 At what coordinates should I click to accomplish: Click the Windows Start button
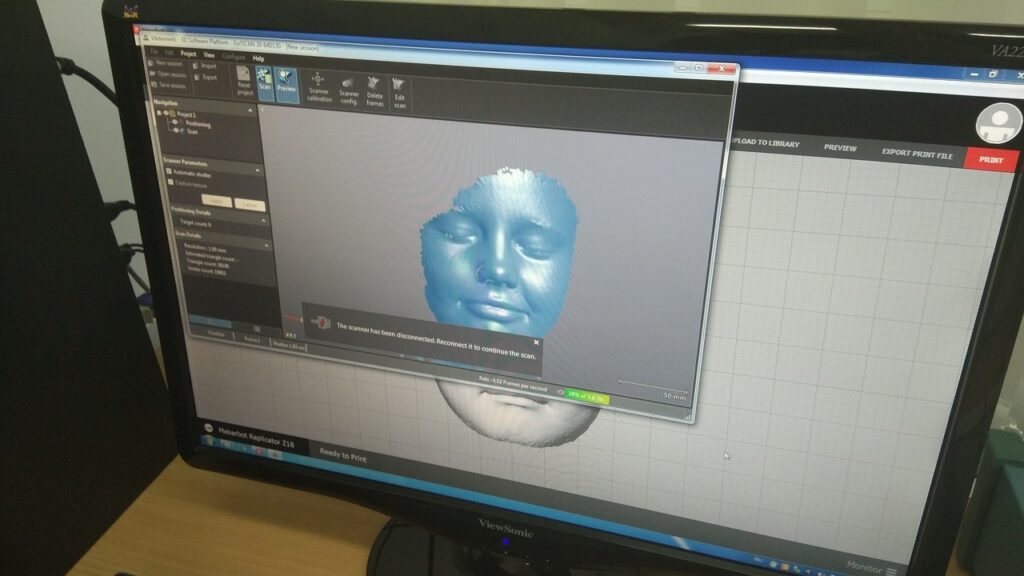(x=210, y=441)
